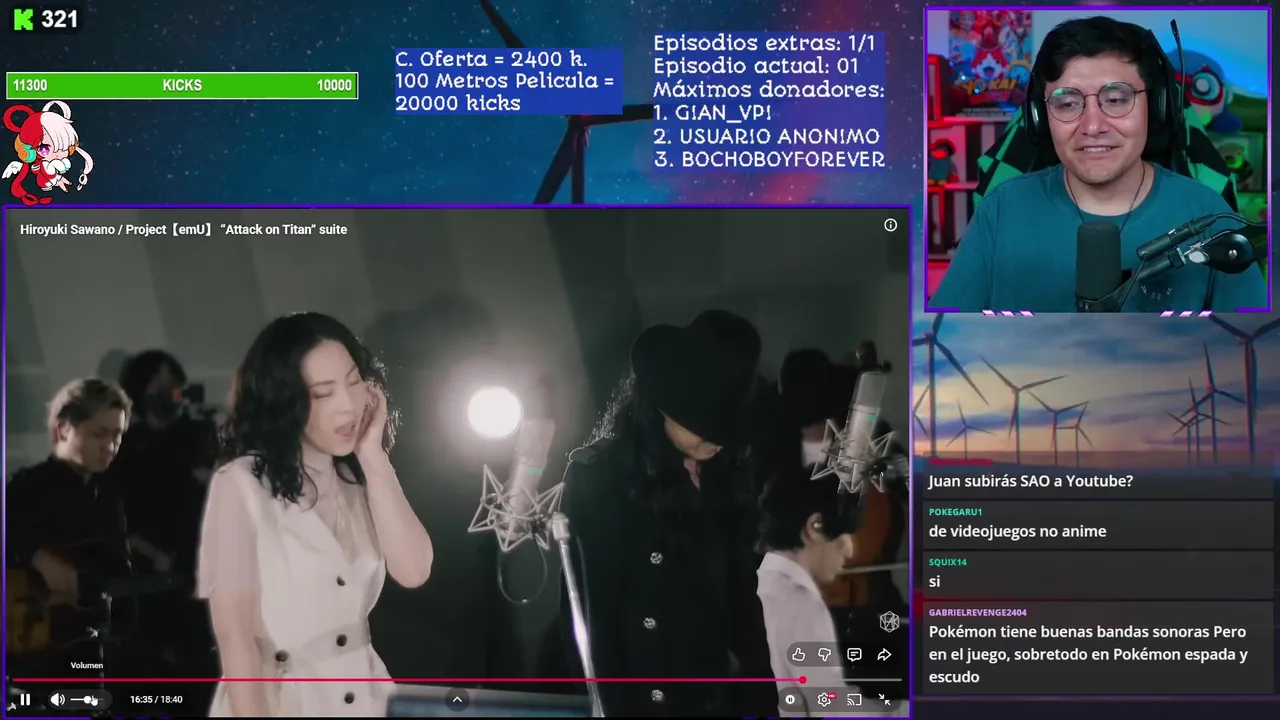Open the video info icon

click(x=890, y=225)
